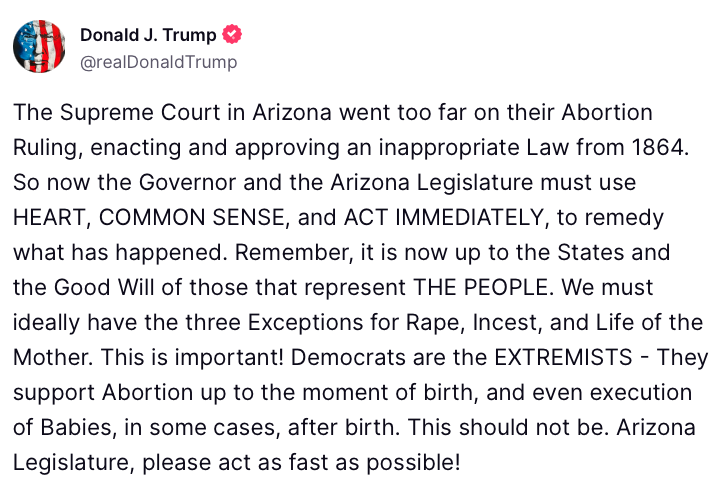
Task: Open Donald J. Trump's profile avatar
Action: (39, 46)
